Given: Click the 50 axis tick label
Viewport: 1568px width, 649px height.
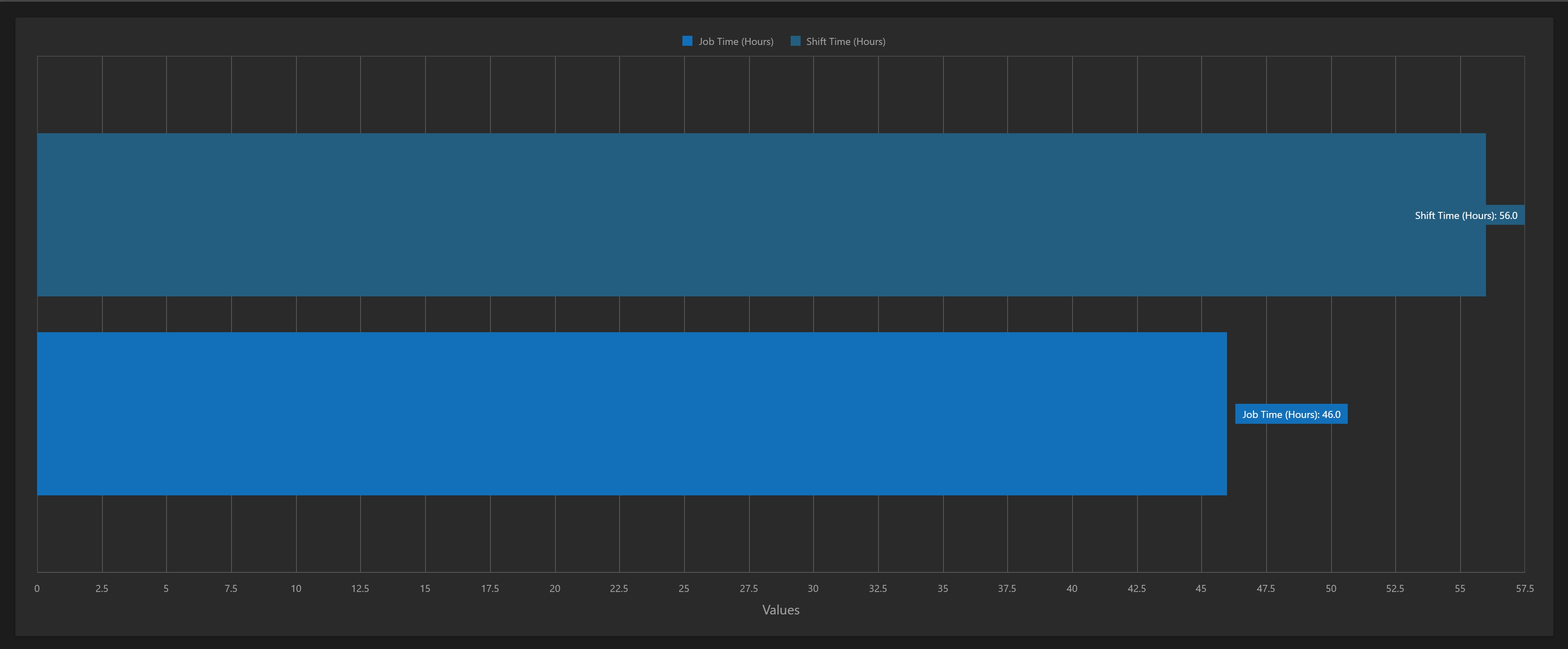Looking at the screenshot, I should [x=1331, y=588].
